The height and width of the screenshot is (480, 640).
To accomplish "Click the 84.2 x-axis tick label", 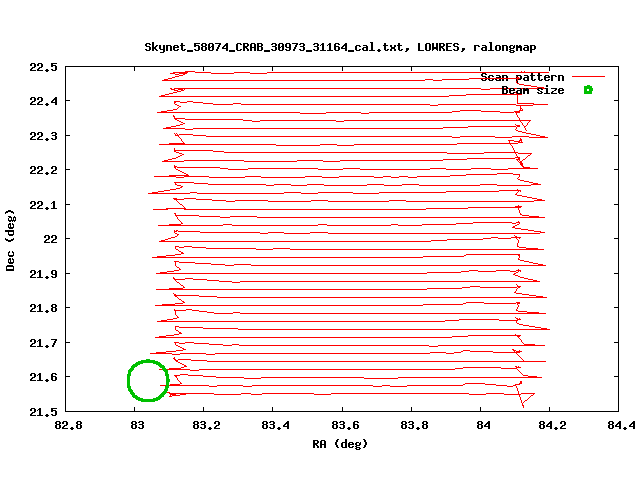I will pyautogui.click(x=553, y=425).
